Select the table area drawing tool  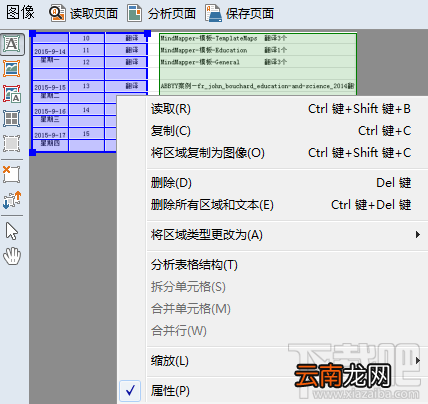(x=12, y=118)
